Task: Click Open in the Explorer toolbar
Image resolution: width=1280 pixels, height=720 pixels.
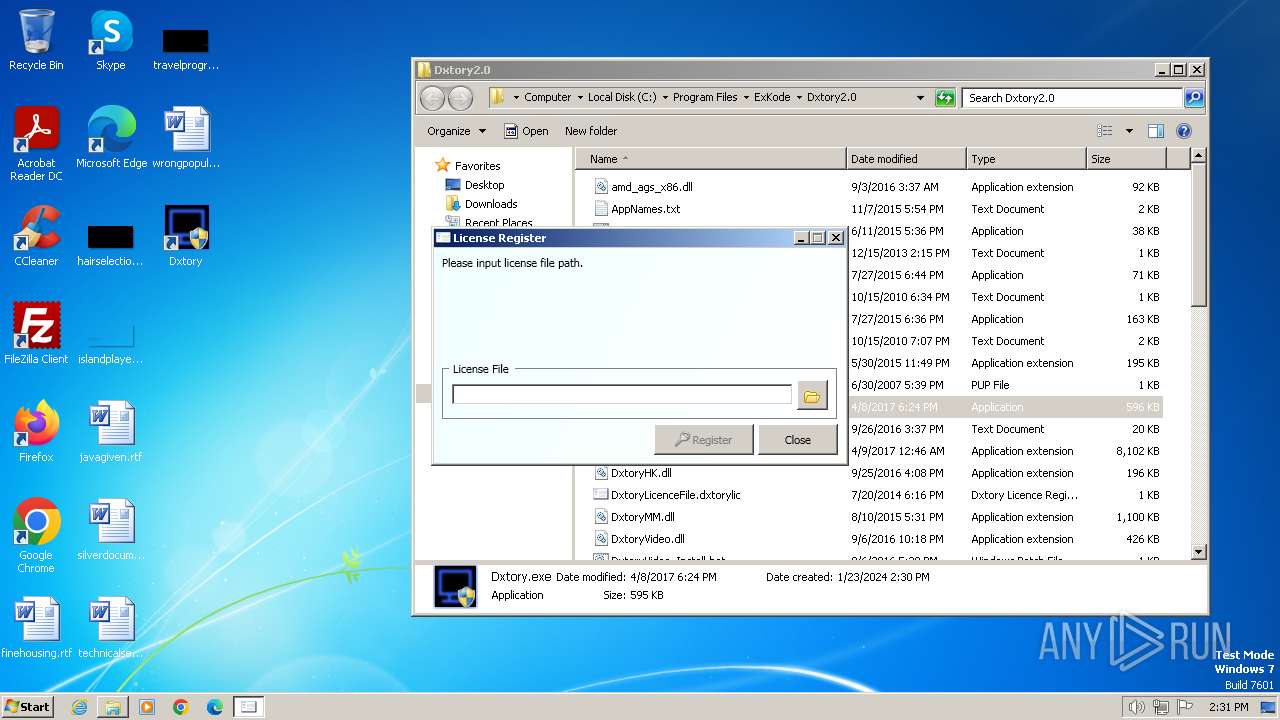Action: point(526,131)
